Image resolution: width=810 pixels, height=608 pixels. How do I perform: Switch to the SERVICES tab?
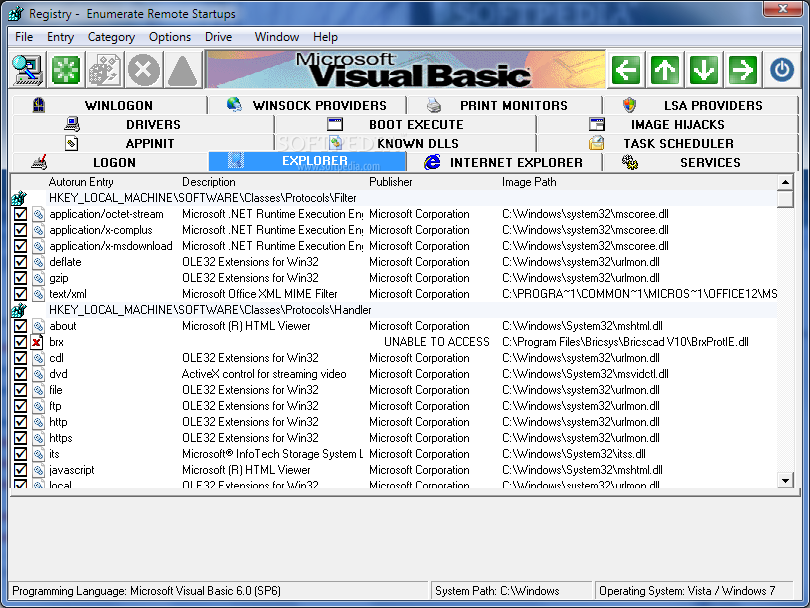(x=701, y=162)
